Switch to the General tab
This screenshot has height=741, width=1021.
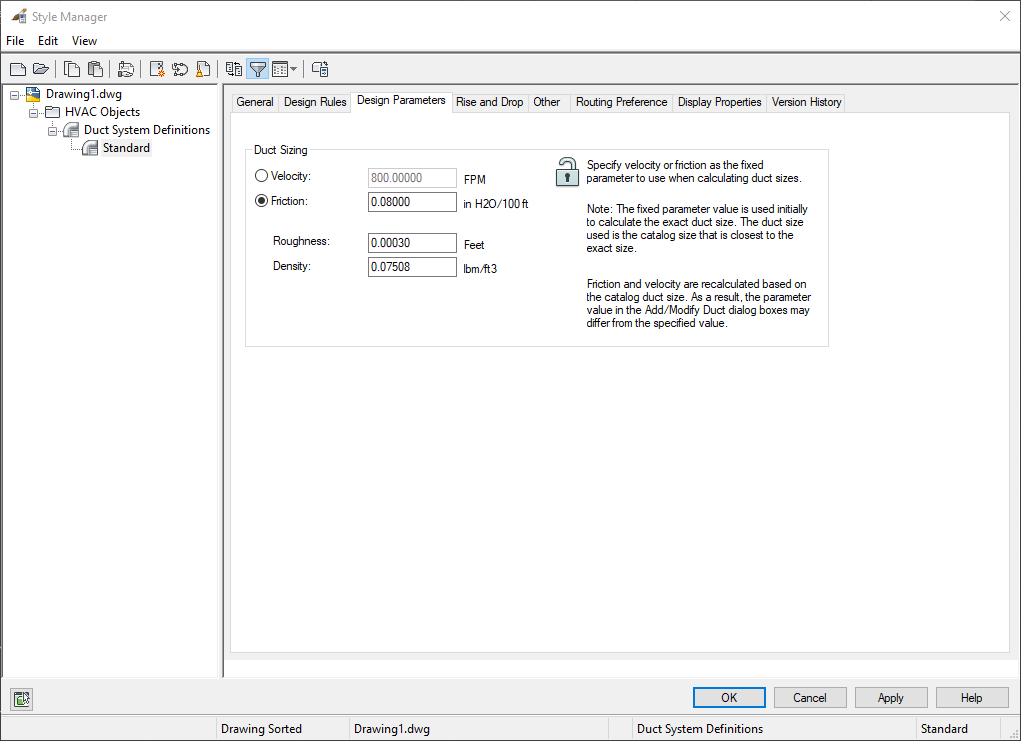pyautogui.click(x=255, y=102)
